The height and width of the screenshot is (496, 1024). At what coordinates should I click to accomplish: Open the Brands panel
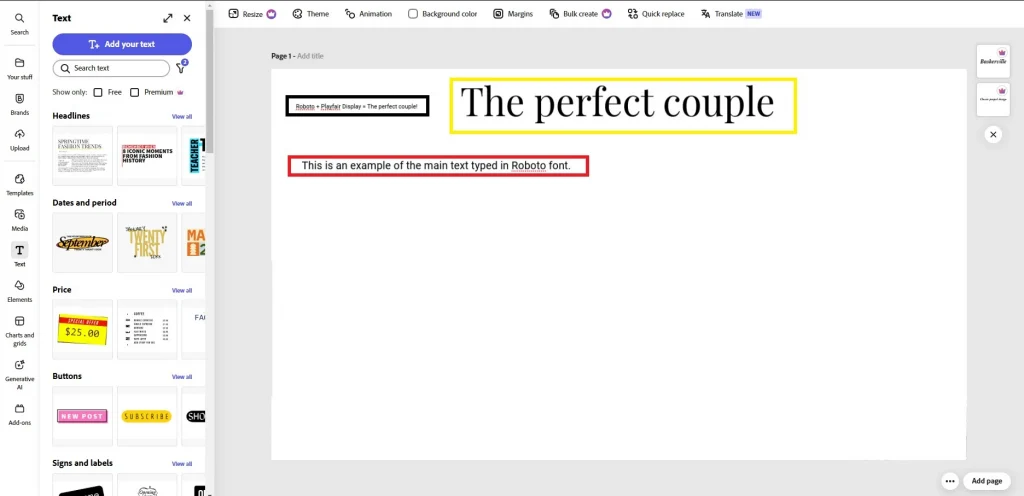[20, 104]
